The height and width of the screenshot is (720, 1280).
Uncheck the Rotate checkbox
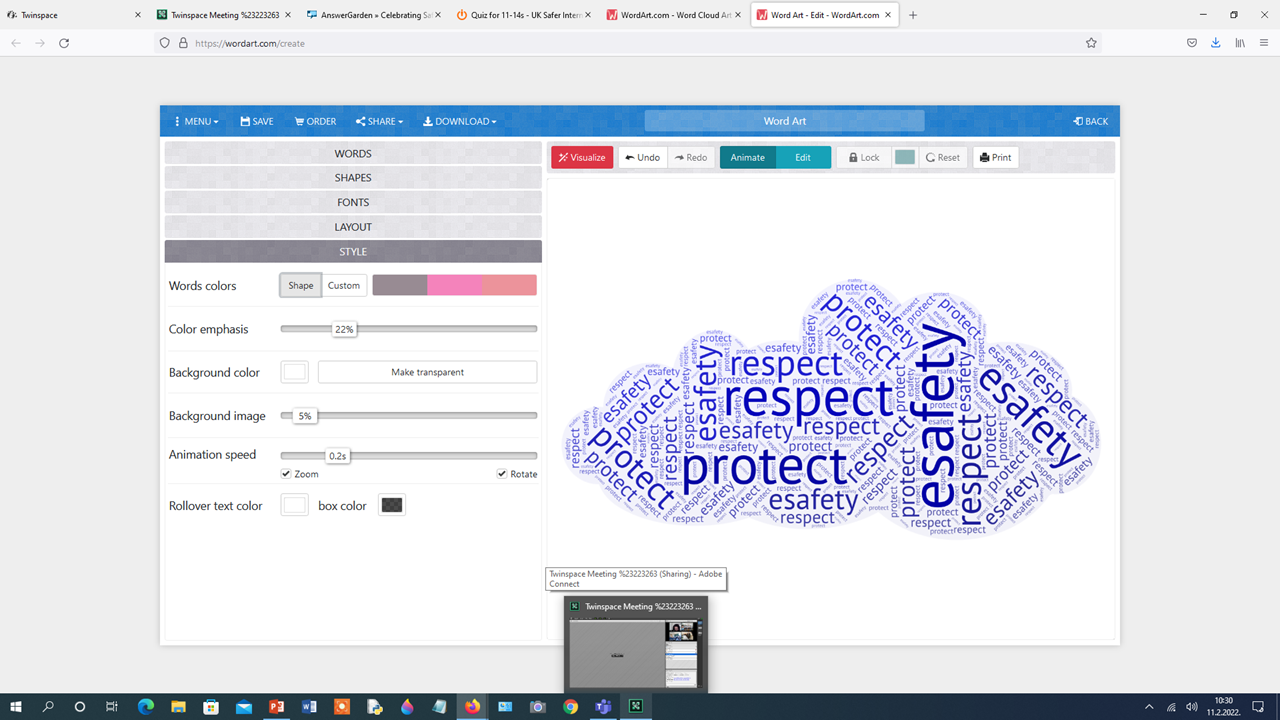[x=502, y=474]
